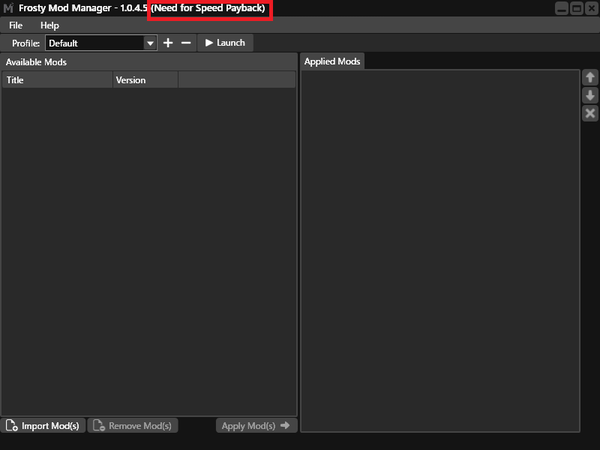Move selected mod up with arrow icon
600x450 pixels.
[590, 77]
